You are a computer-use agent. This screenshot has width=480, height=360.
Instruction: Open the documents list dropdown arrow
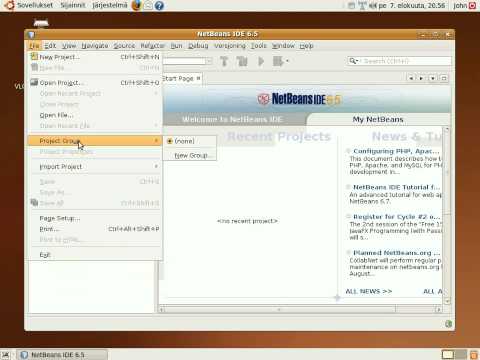432,78
